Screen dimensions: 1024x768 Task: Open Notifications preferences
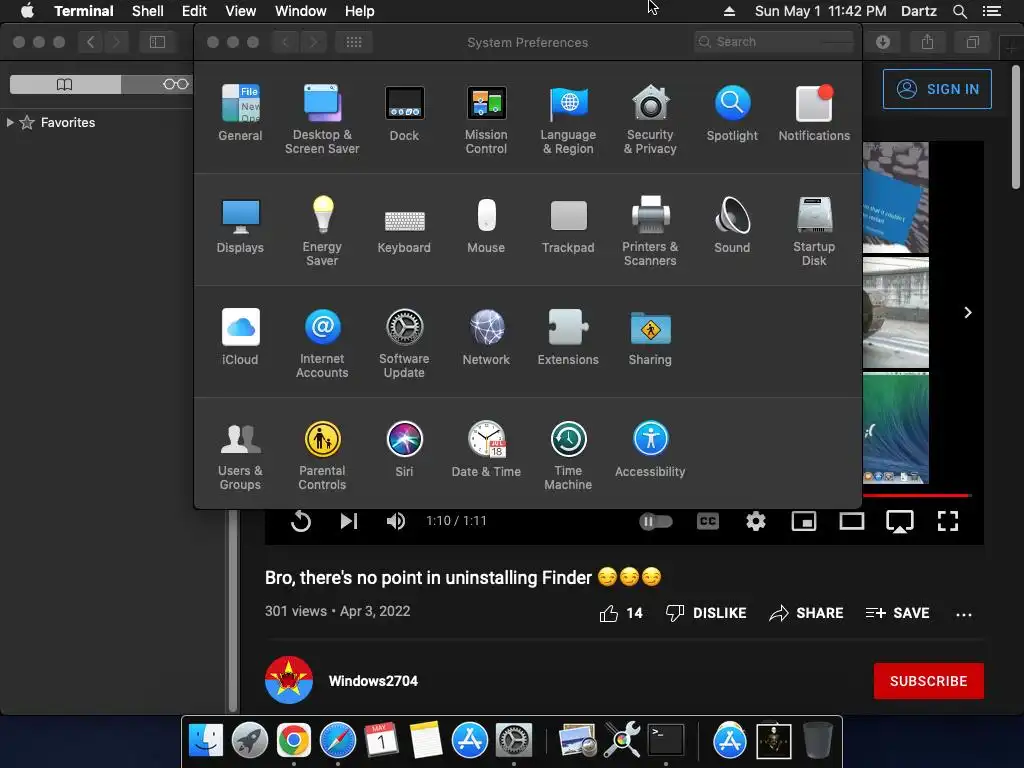pyautogui.click(x=814, y=113)
